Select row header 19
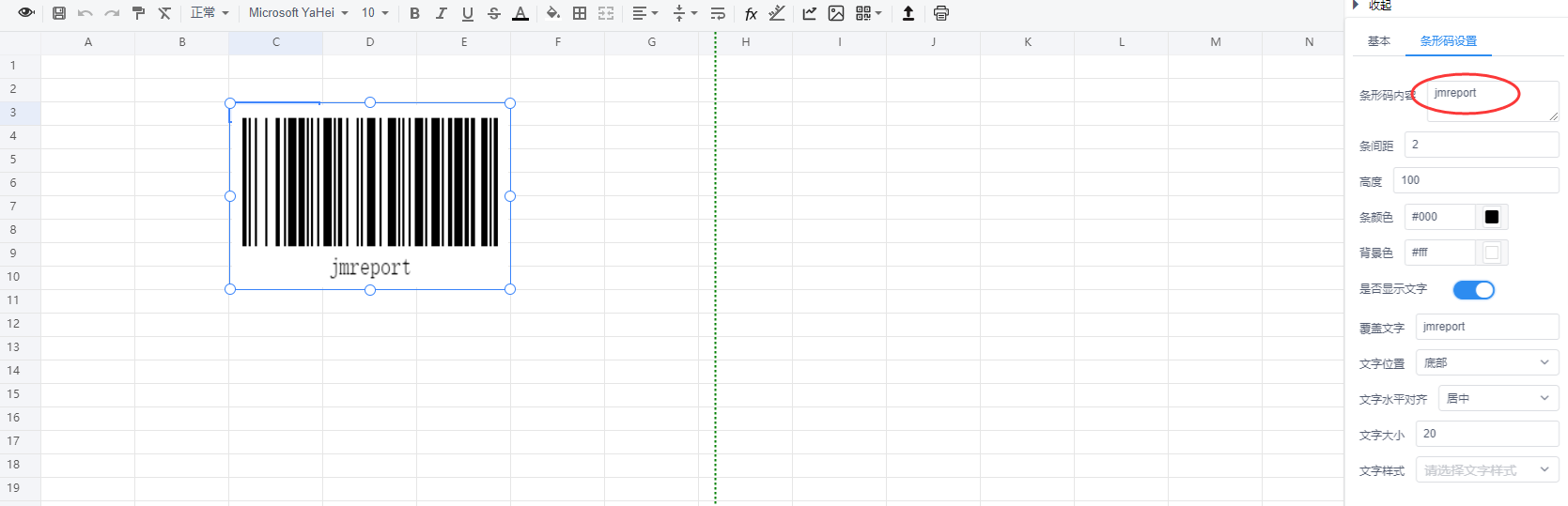Image resolution: width=1568 pixels, height=506 pixels. [20, 488]
